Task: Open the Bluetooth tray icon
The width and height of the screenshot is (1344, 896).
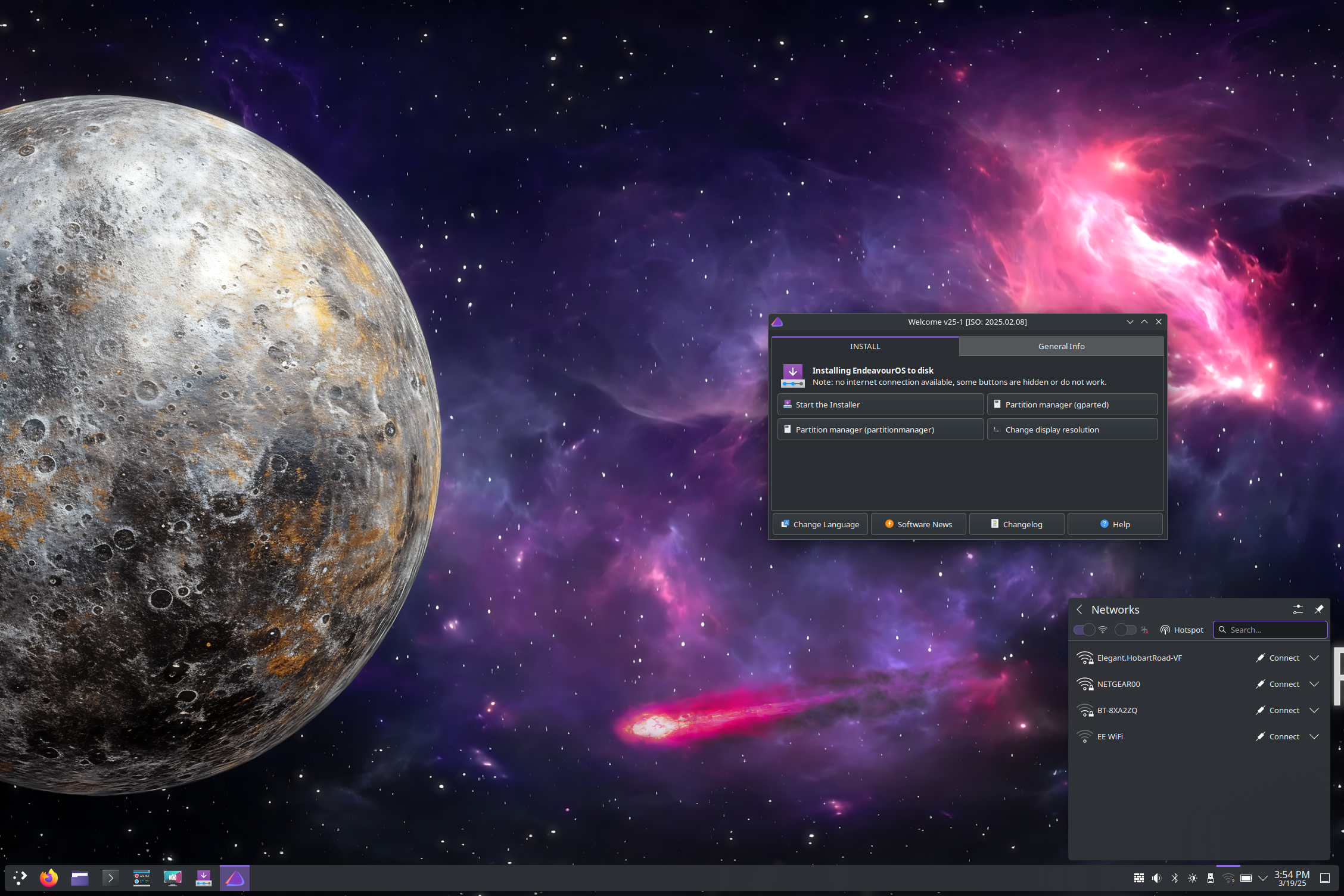Action: pyautogui.click(x=1174, y=878)
